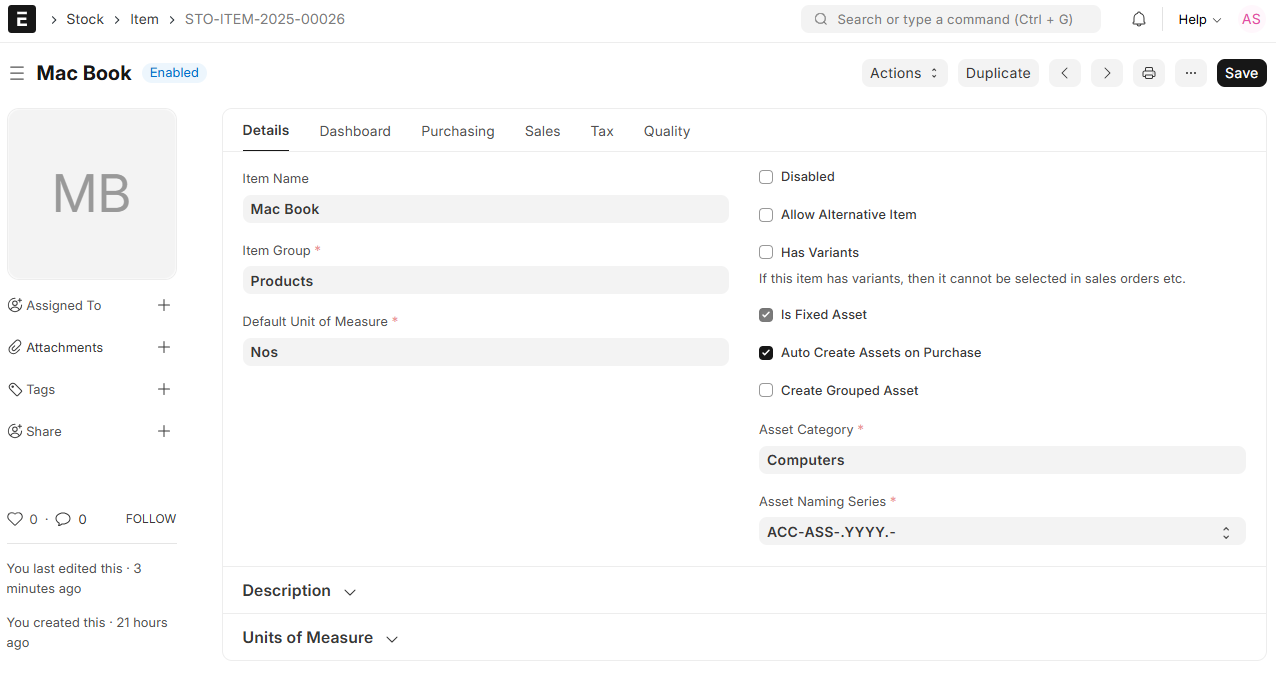Go to Stock breadcrumb
Screen dimensions: 1276x673
tap(85, 19)
